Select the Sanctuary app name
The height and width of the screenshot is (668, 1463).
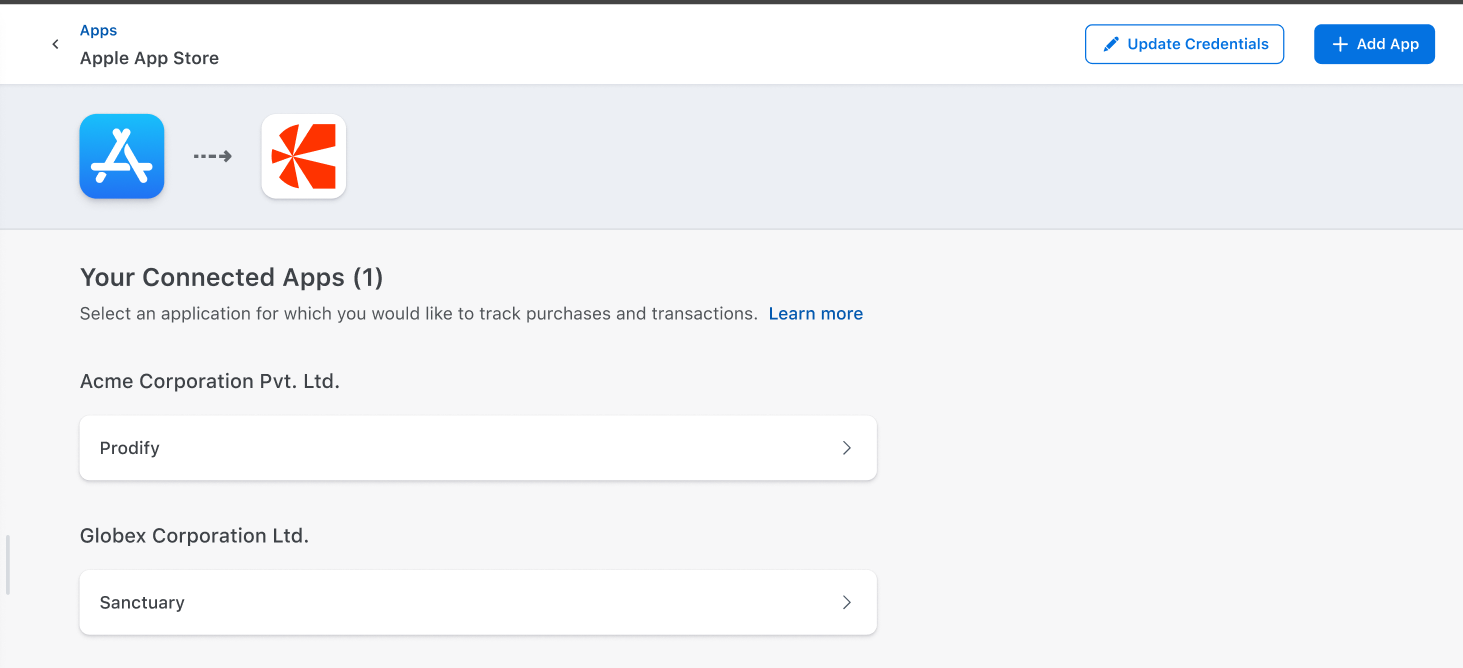(142, 603)
